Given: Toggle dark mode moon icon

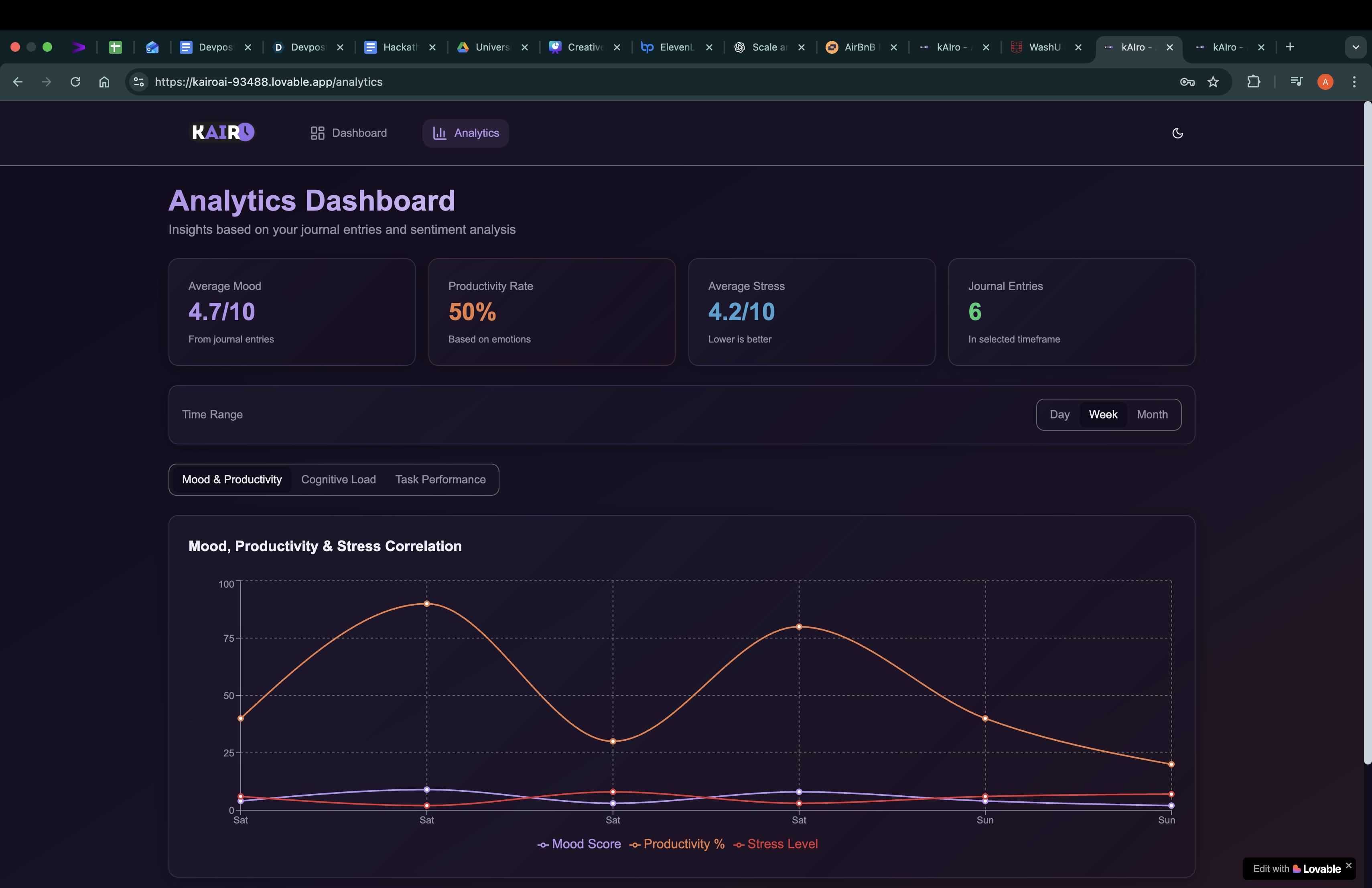Looking at the screenshot, I should coord(1177,133).
